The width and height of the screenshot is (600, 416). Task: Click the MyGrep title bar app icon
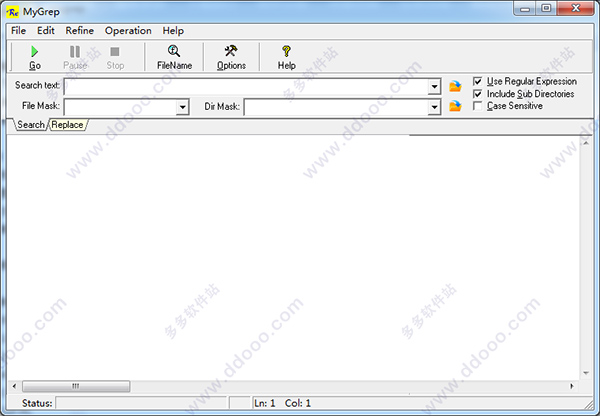point(13,12)
